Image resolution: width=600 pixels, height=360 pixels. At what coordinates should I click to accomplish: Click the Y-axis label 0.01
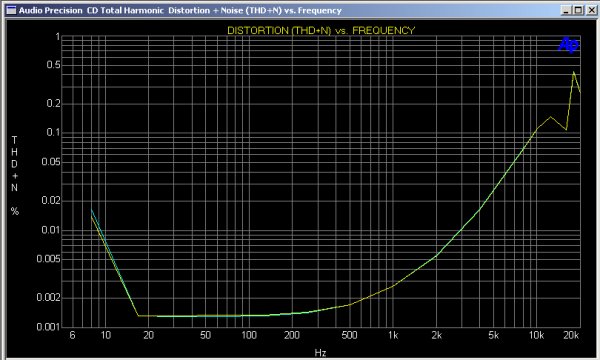click(x=51, y=230)
